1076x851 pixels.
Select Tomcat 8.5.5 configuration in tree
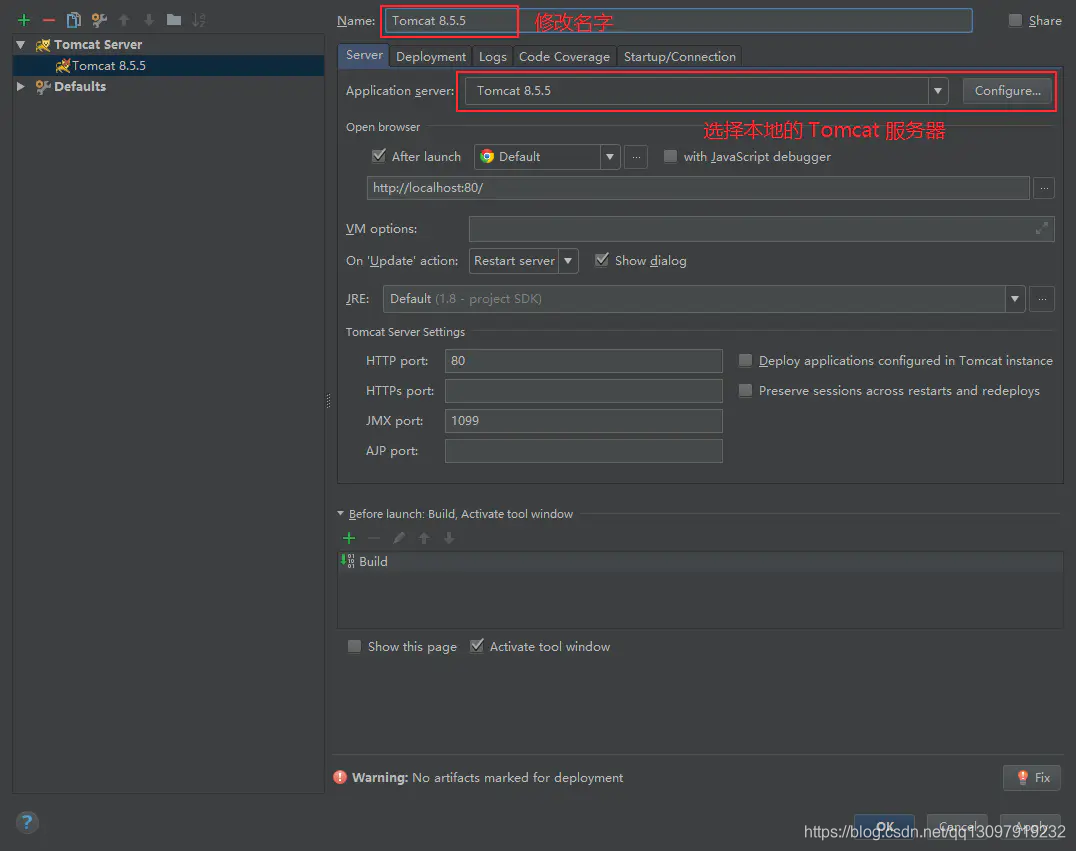coord(168,66)
